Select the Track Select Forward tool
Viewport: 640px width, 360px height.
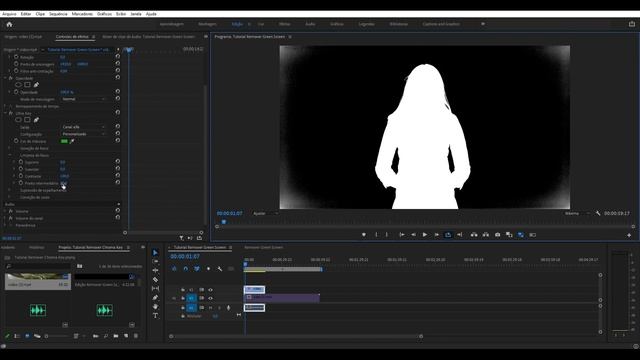point(155,262)
